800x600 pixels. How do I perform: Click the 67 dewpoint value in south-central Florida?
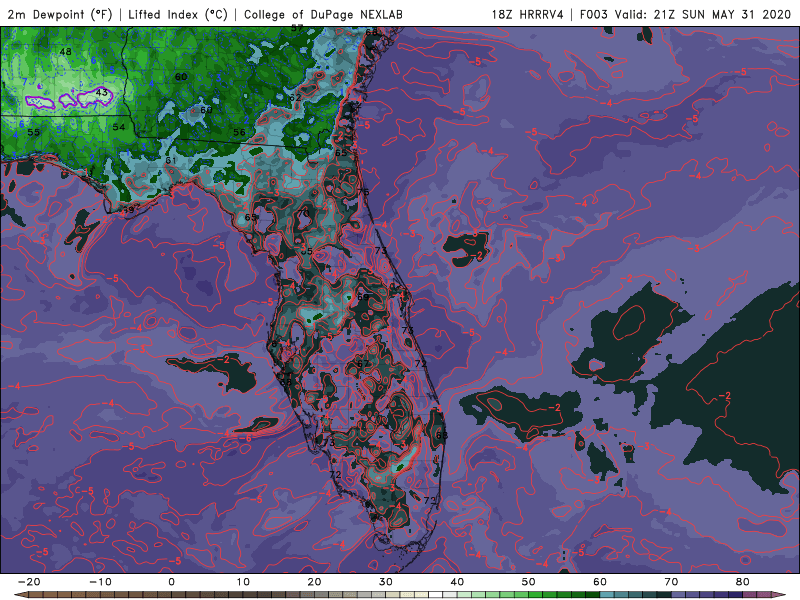pos(363,364)
